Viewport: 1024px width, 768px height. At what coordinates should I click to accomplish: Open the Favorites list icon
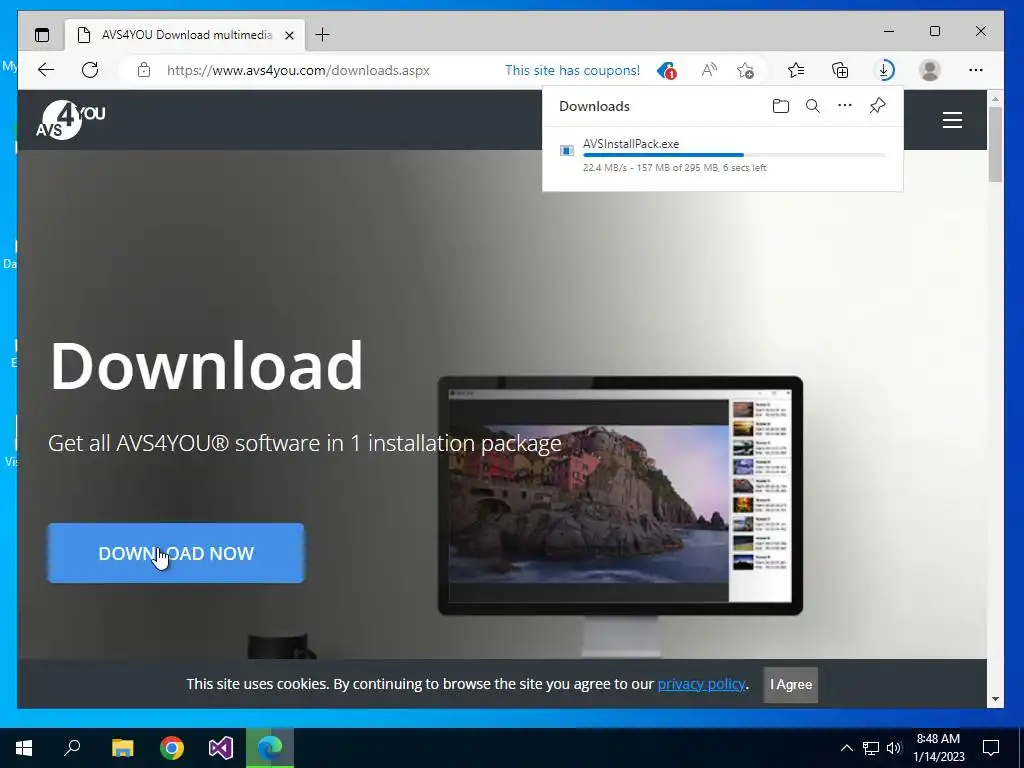[x=796, y=70]
